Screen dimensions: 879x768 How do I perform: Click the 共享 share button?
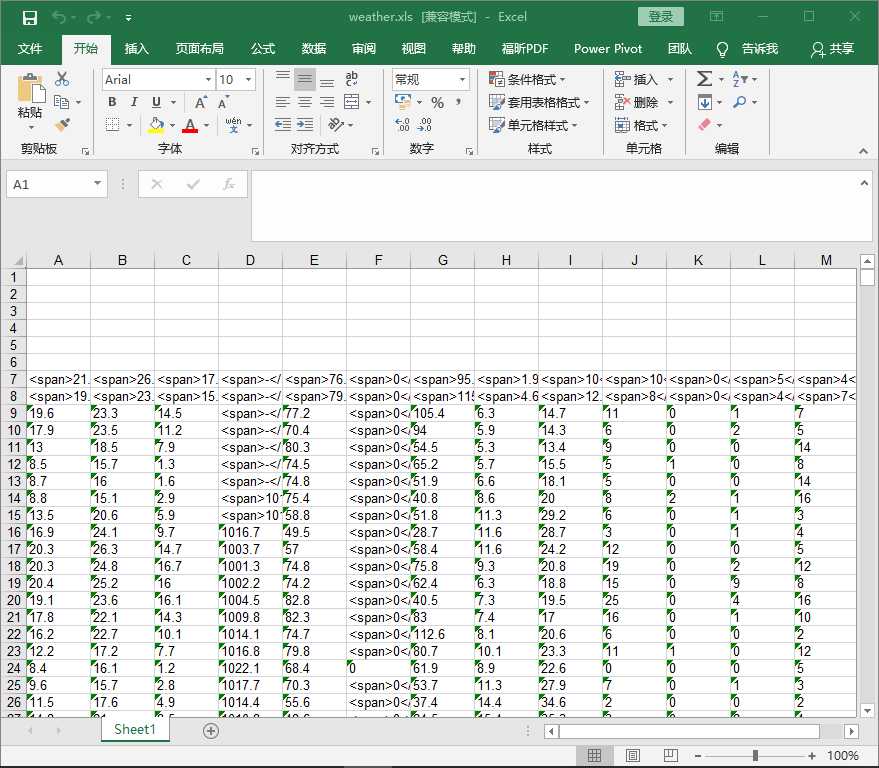coord(832,49)
